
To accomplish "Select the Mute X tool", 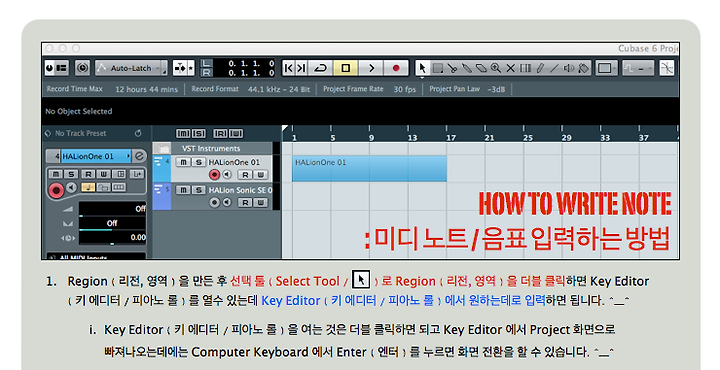I will tap(510, 68).
